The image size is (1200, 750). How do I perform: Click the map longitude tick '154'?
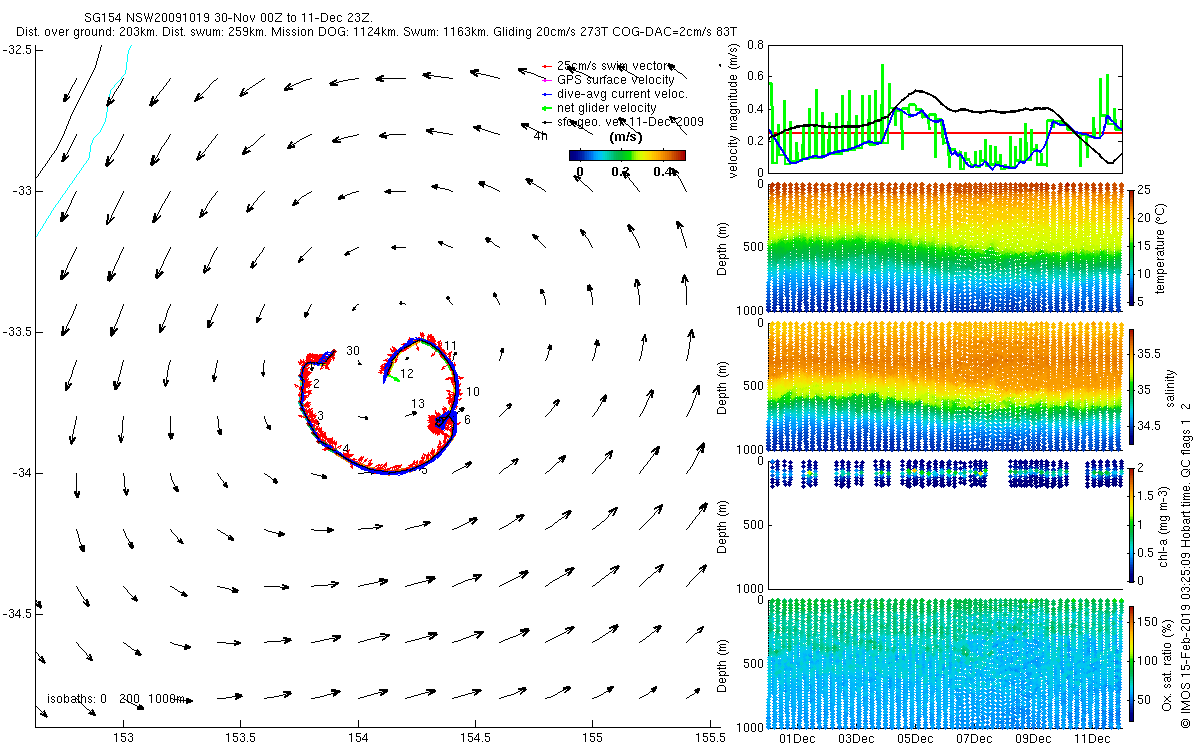pyautogui.click(x=357, y=738)
